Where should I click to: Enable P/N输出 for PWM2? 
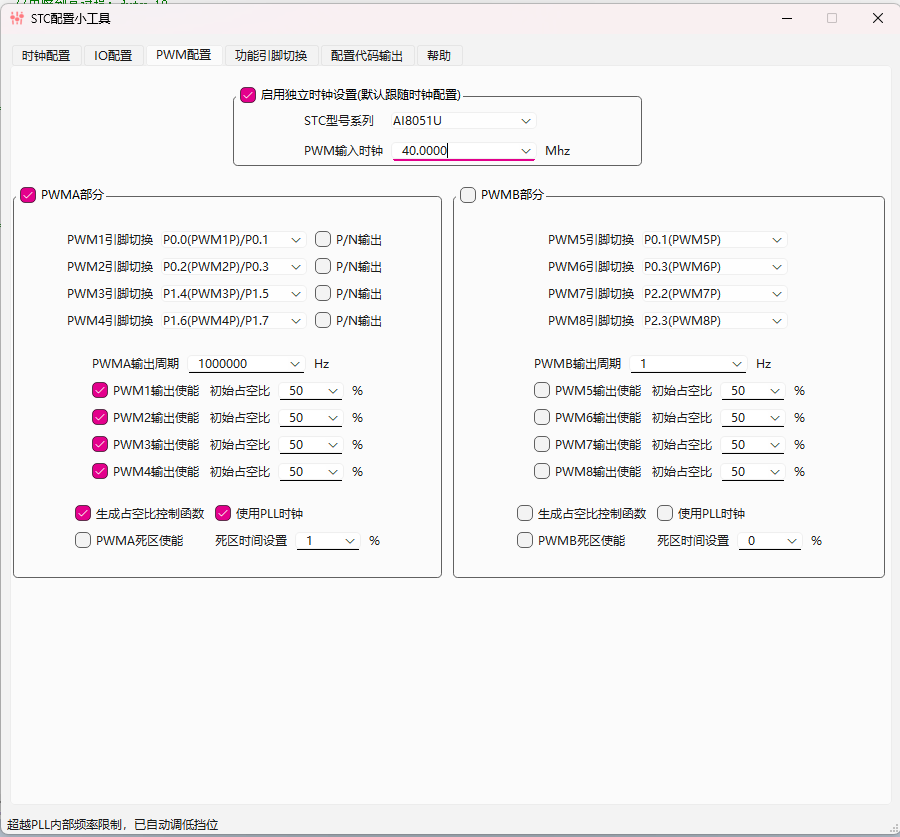point(323,266)
